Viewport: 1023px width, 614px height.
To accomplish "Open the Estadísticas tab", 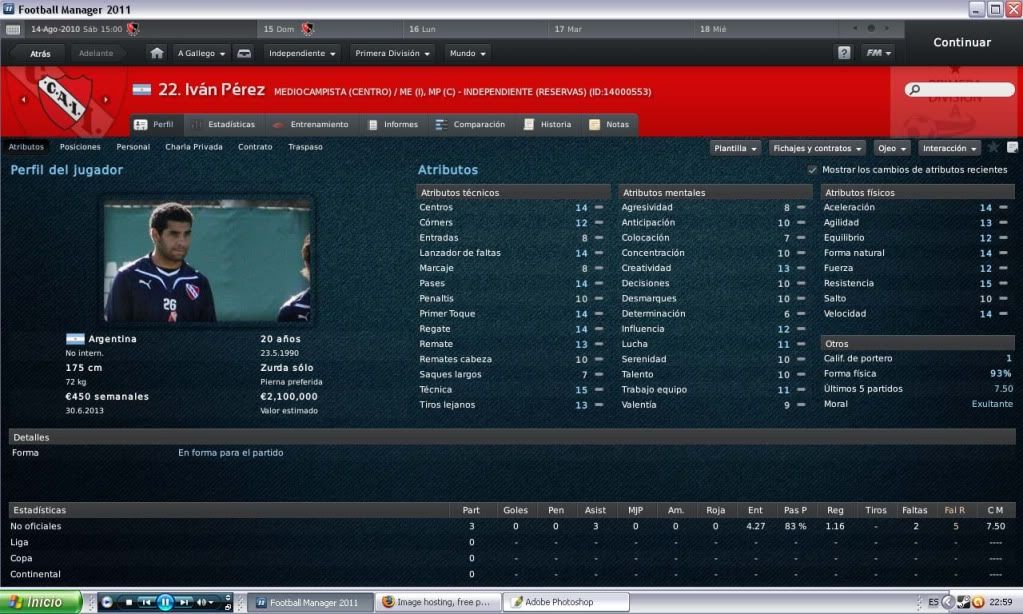I will click(224, 125).
